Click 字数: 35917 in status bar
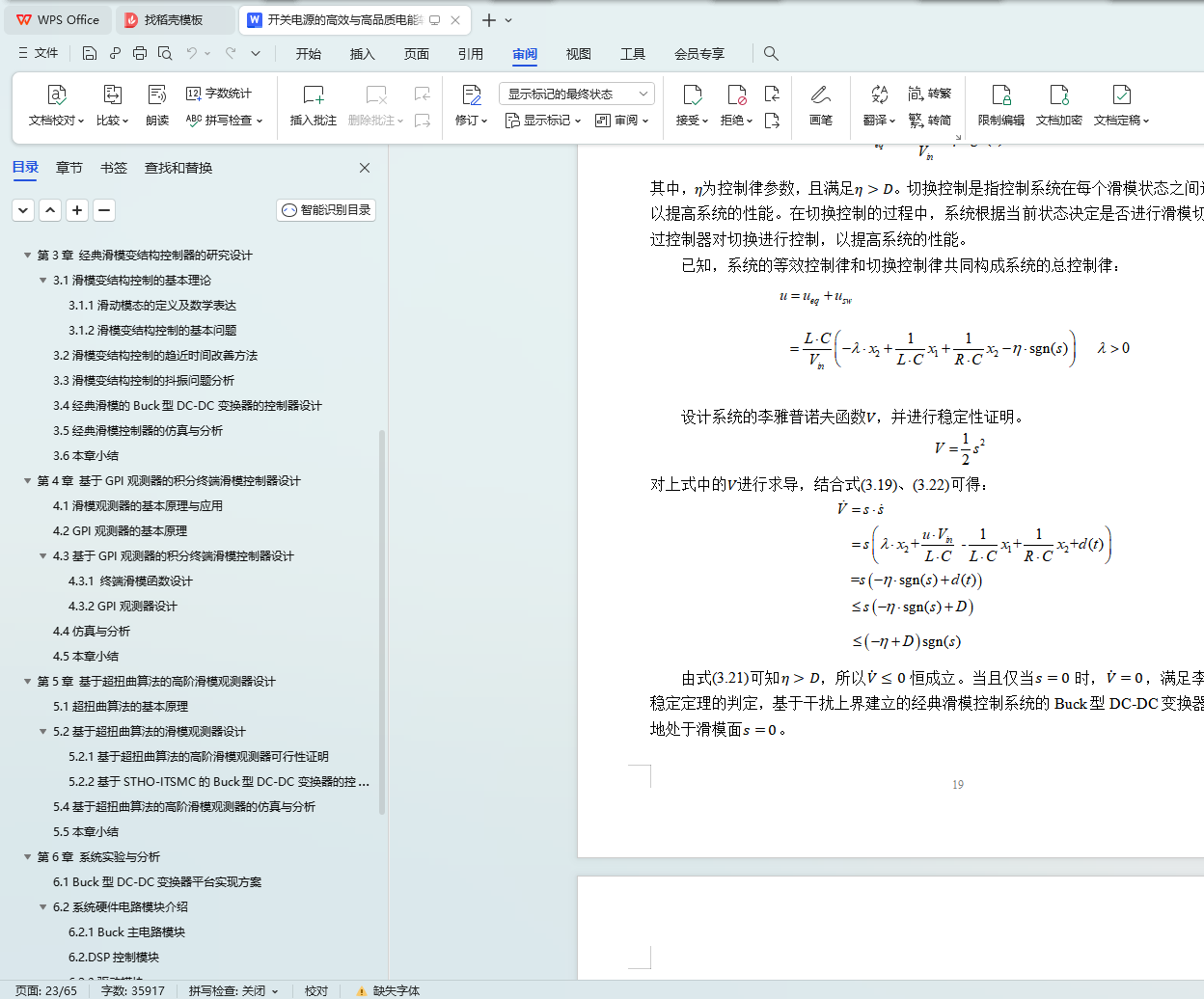1204x999 pixels. (x=133, y=990)
